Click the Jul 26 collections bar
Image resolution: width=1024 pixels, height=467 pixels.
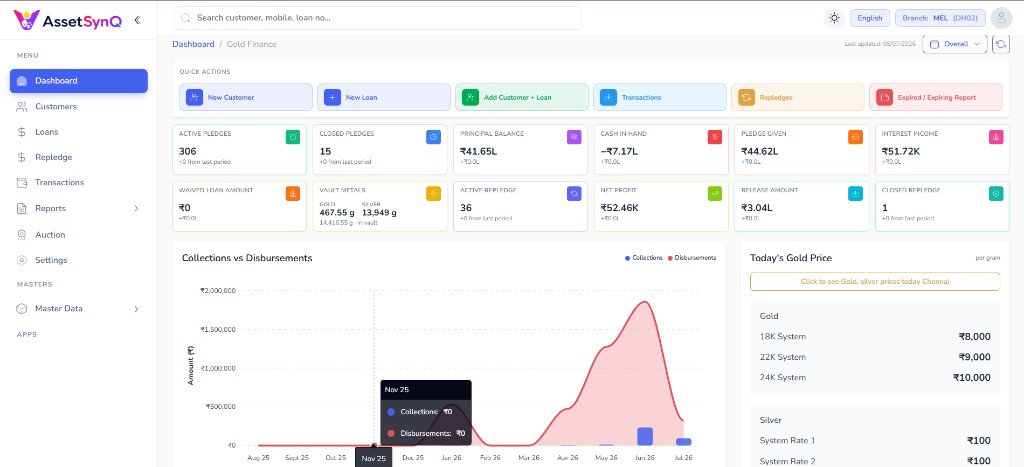click(x=684, y=442)
